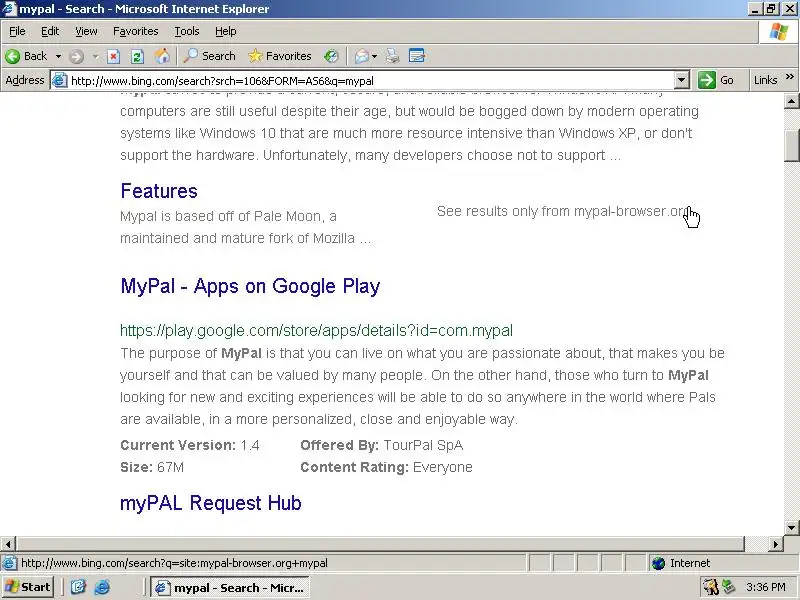
Task: Click the Media toolbar icon
Action: pyautogui.click(x=331, y=56)
